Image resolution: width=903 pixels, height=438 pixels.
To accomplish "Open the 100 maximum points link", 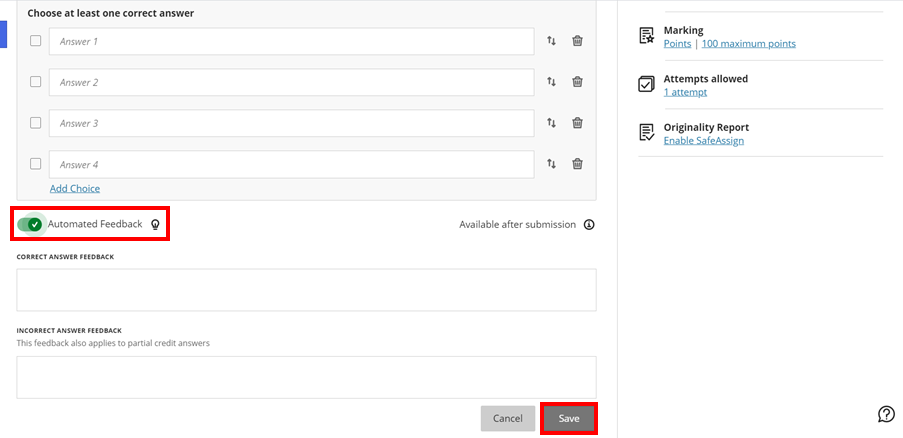I will click(749, 44).
